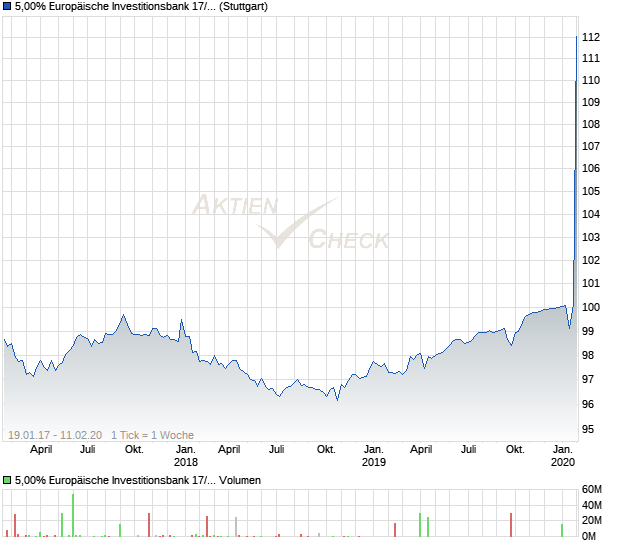Click the Europäische Investitionsbank (Stuttgart) chart title

141,7
